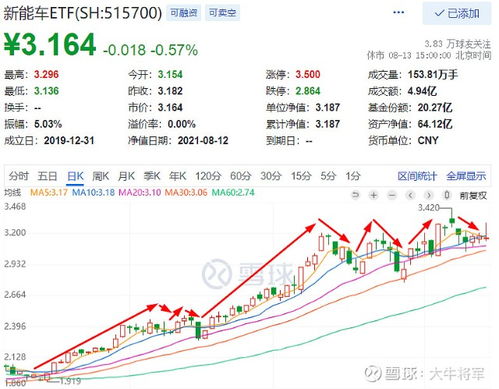Select the 季K chart tab

[x=152, y=176]
